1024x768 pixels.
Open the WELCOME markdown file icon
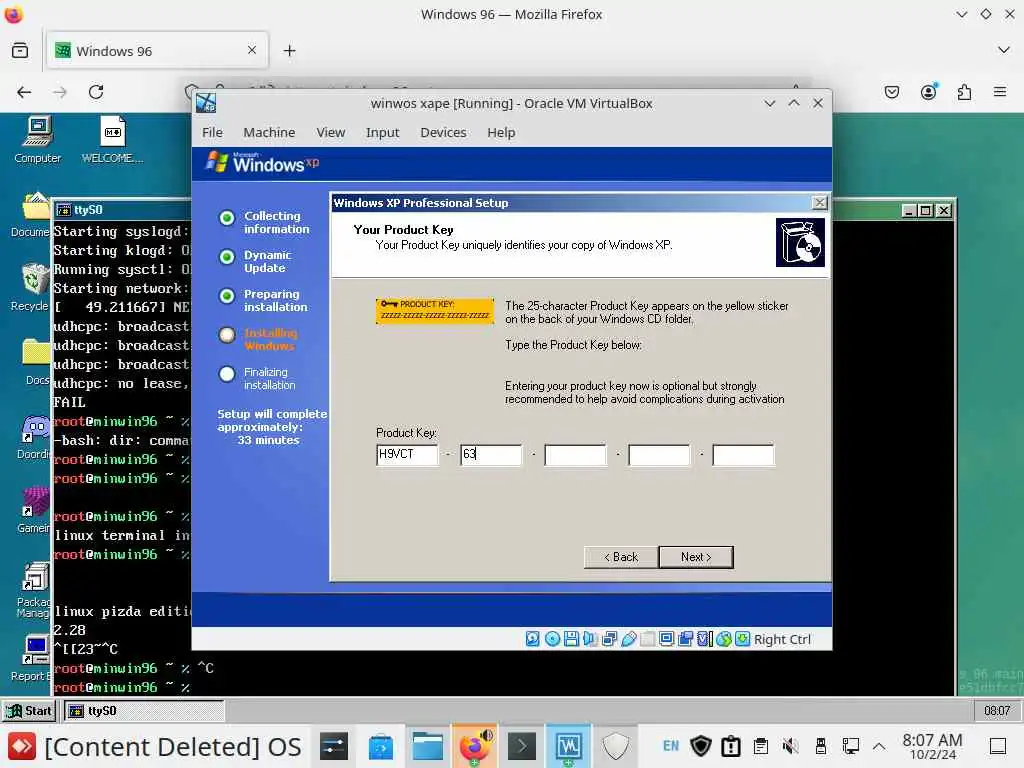tap(112, 140)
